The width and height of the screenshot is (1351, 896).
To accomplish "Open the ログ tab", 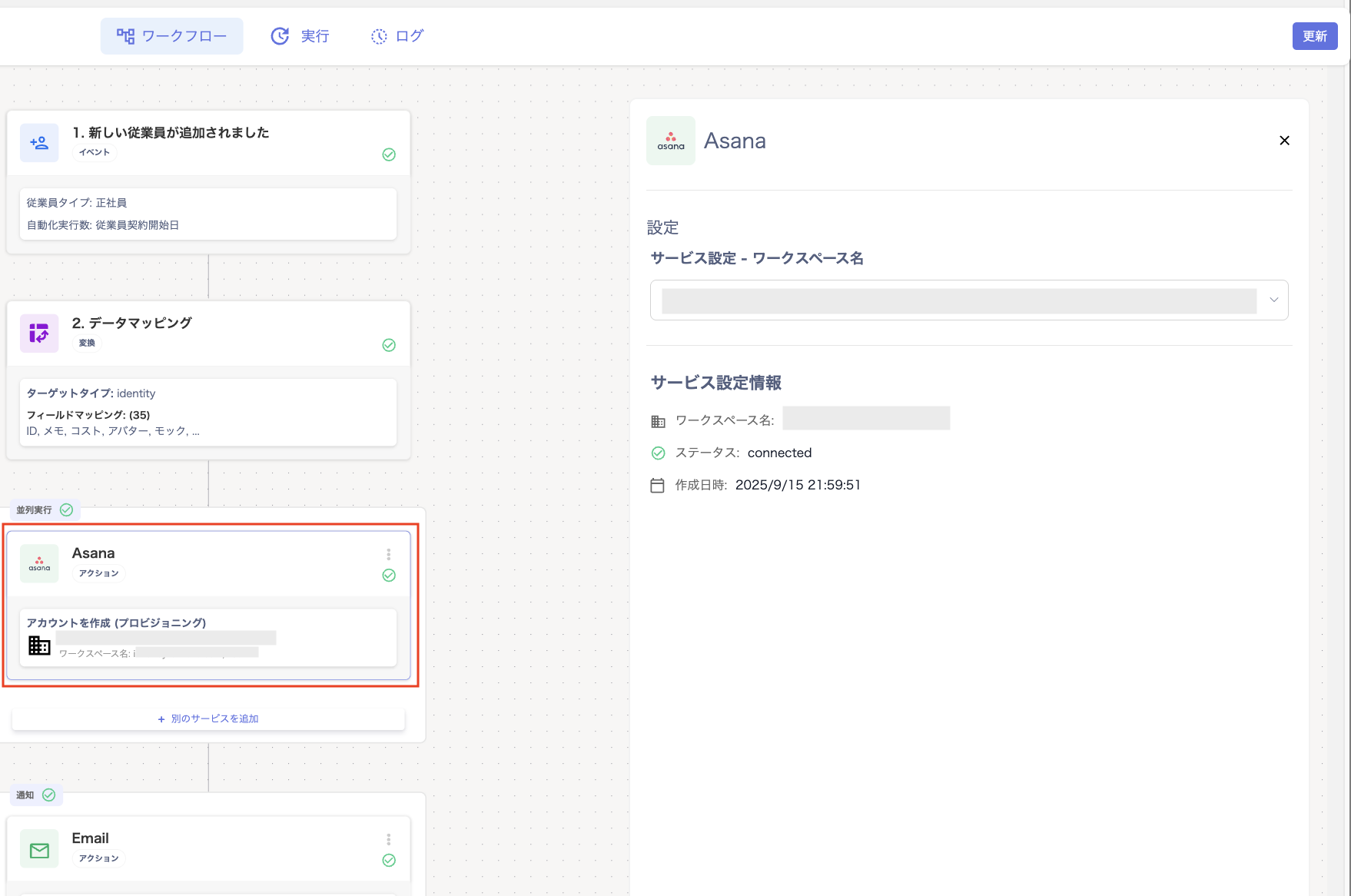I will (x=397, y=36).
